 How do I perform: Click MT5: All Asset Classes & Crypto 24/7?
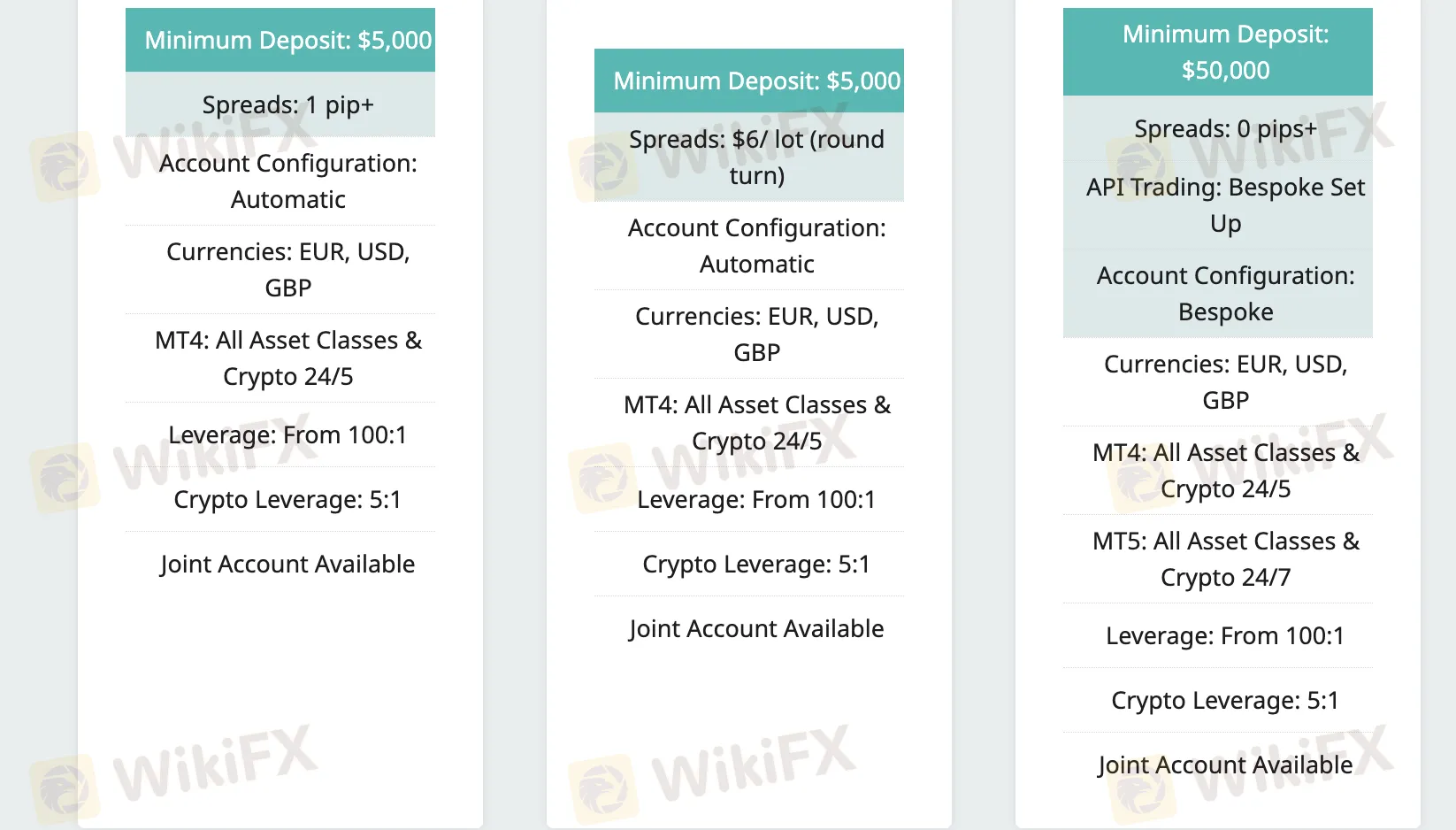pos(1226,558)
